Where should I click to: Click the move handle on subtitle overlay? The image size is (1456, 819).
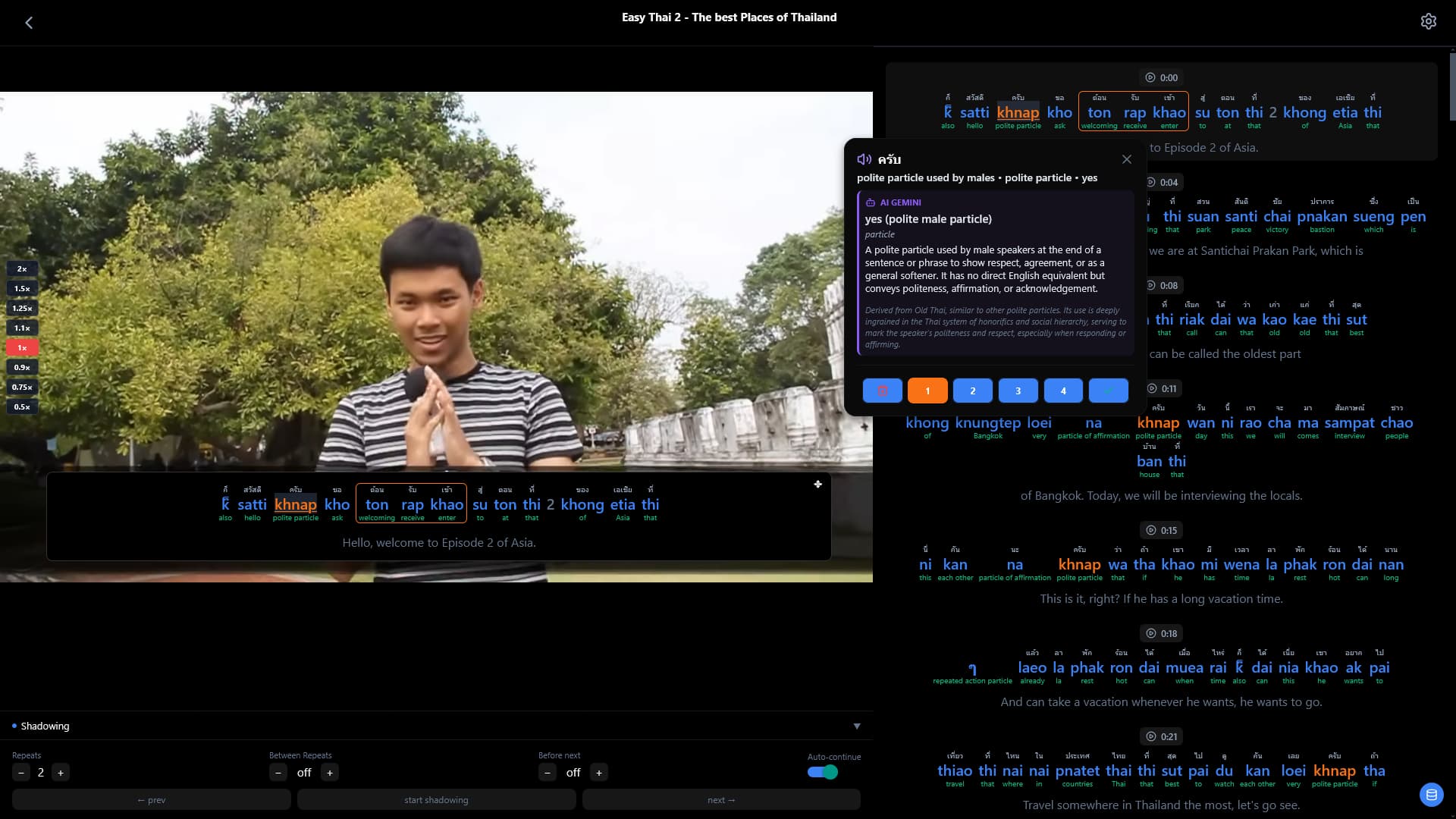[817, 484]
